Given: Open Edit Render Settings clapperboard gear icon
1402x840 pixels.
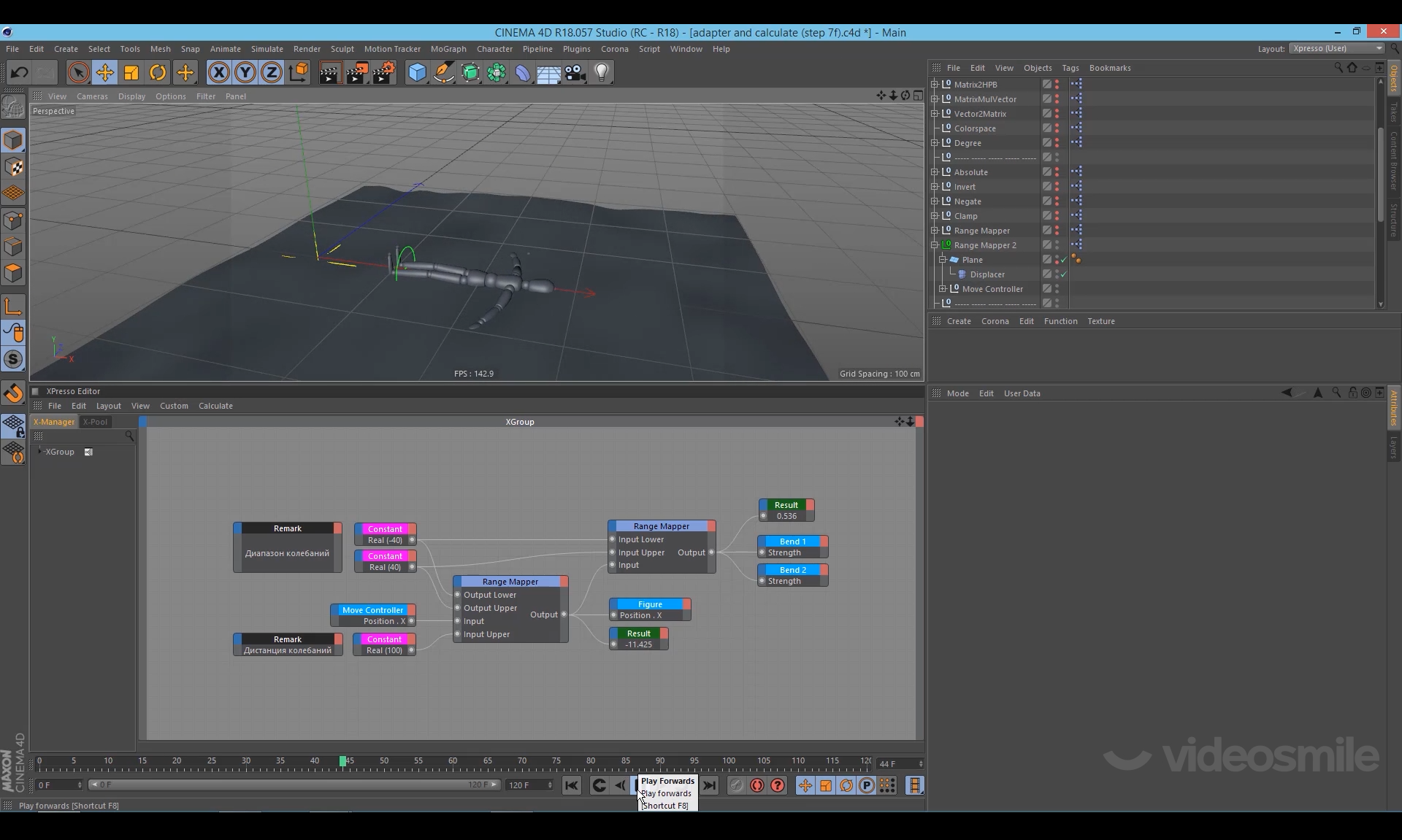Looking at the screenshot, I should coord(384,72).
